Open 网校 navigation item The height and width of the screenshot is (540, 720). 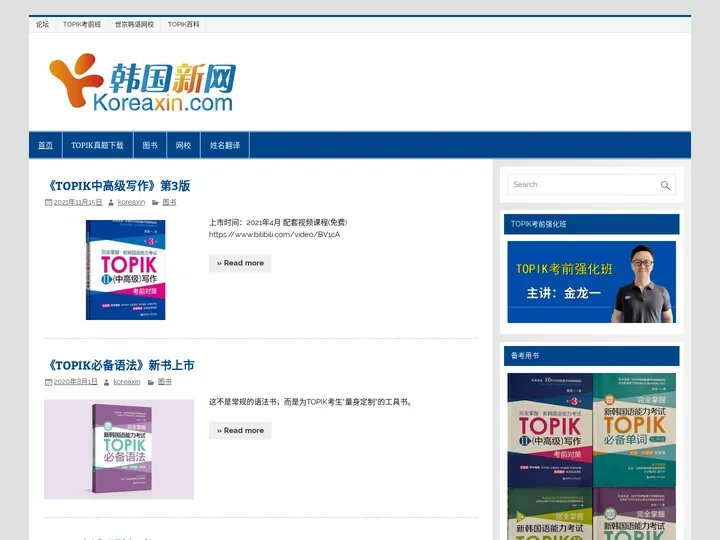[183, 145]
